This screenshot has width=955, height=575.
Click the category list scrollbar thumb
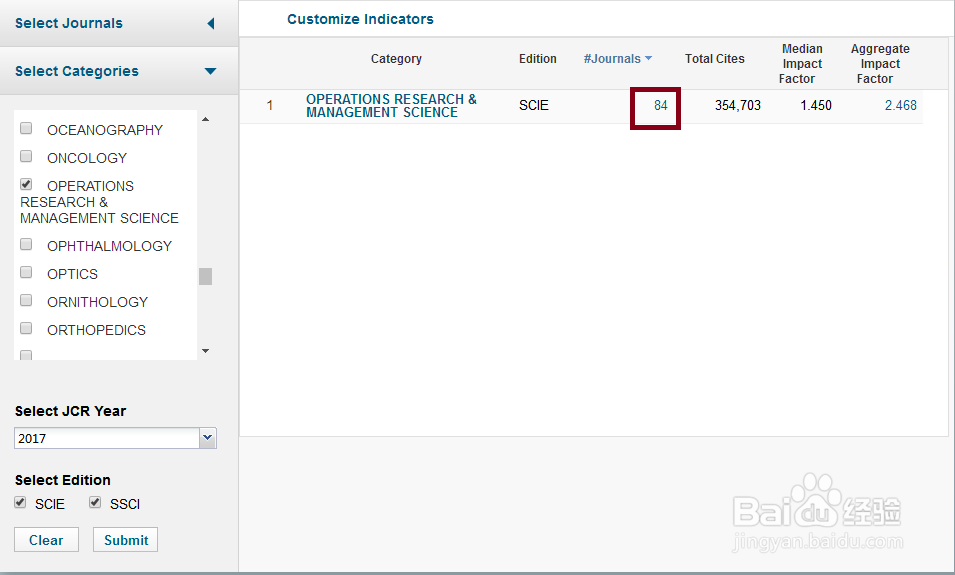pyautogui.click(x=205, y=276)
